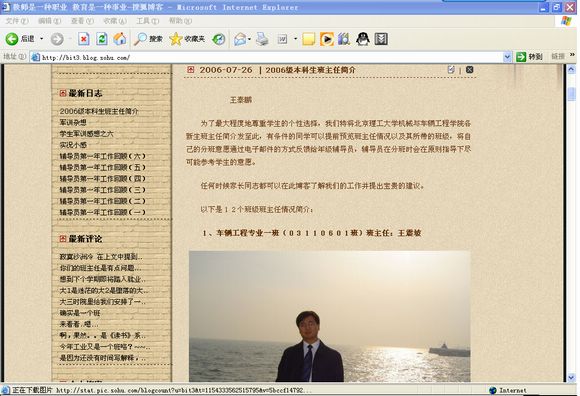This screenshot has height=396, width=580.
Task: Open the 工具 menu in menu bar
Action: point(148,21)
